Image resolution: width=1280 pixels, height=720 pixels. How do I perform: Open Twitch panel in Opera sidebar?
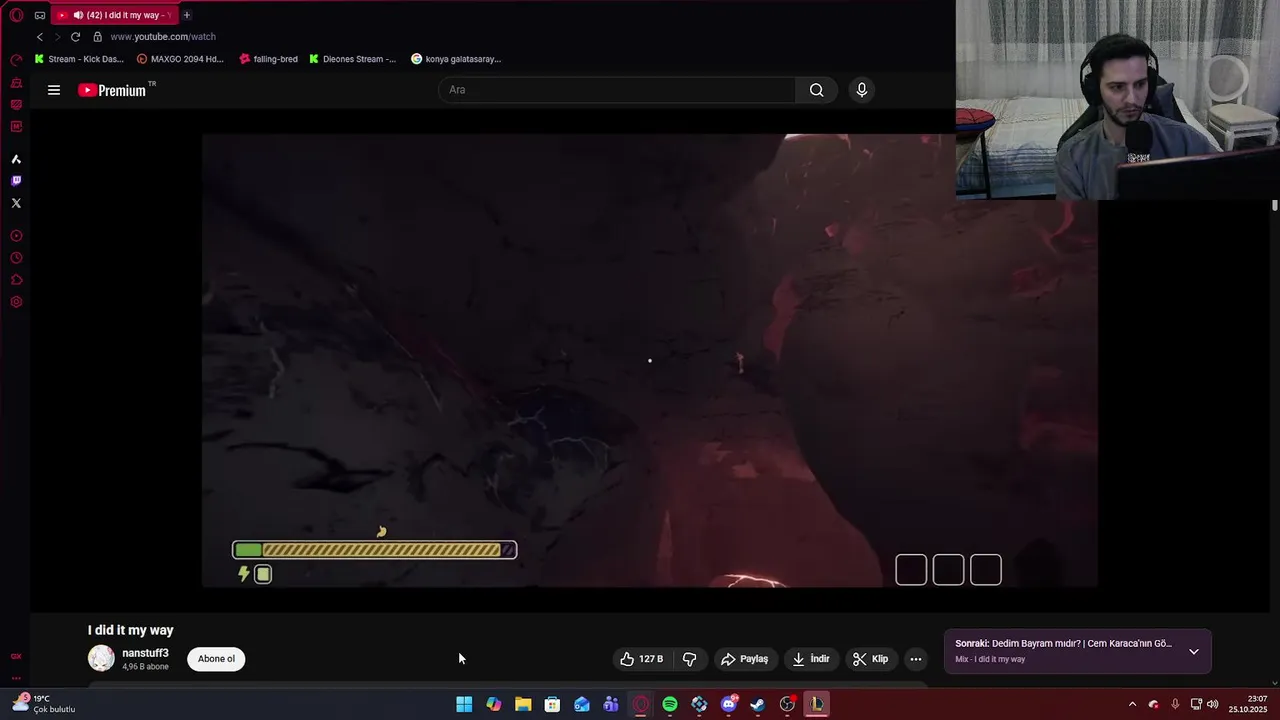click(x=16, y=181)
